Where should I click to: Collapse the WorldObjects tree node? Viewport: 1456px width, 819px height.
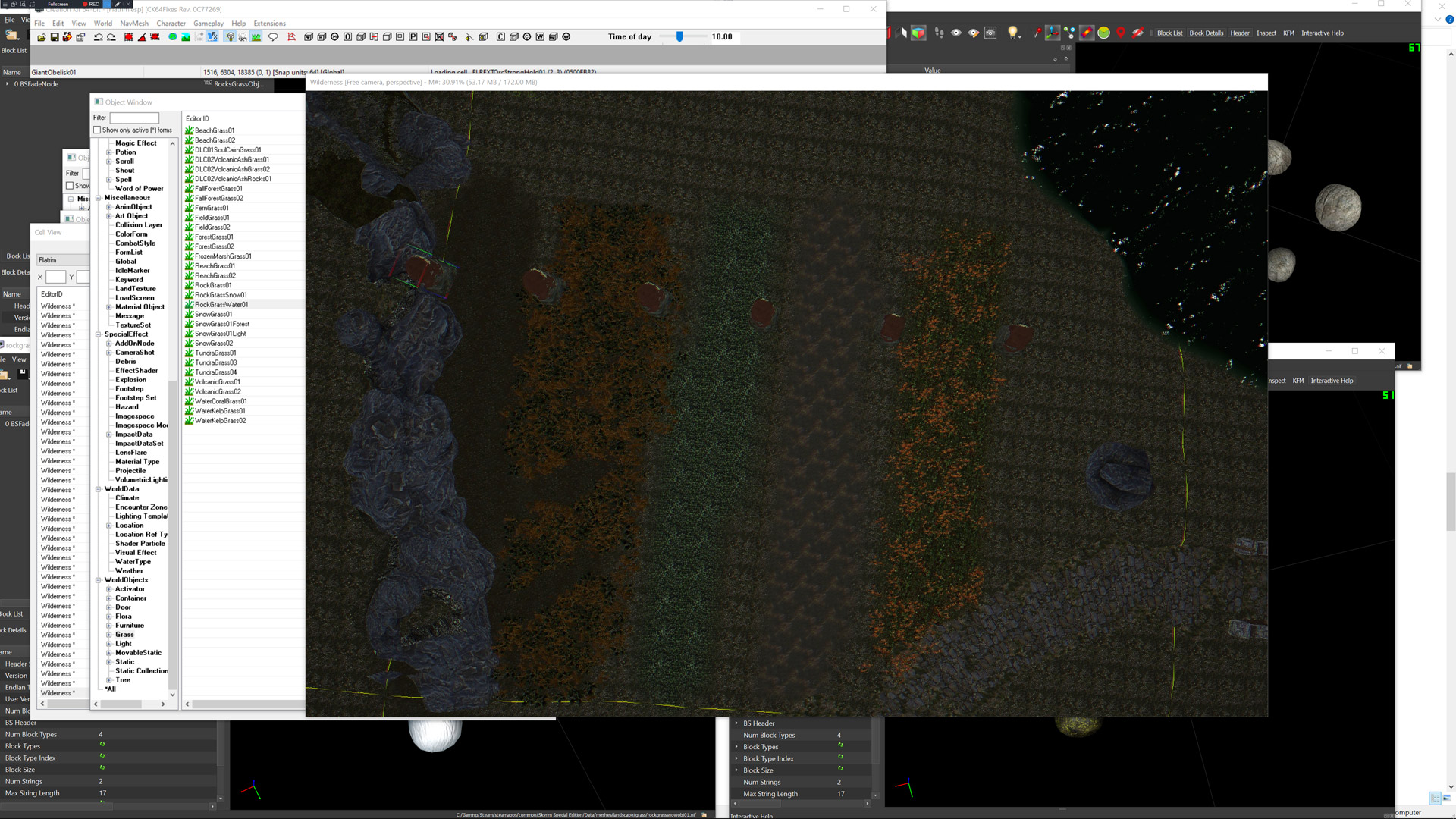click(x=99, y=580)
